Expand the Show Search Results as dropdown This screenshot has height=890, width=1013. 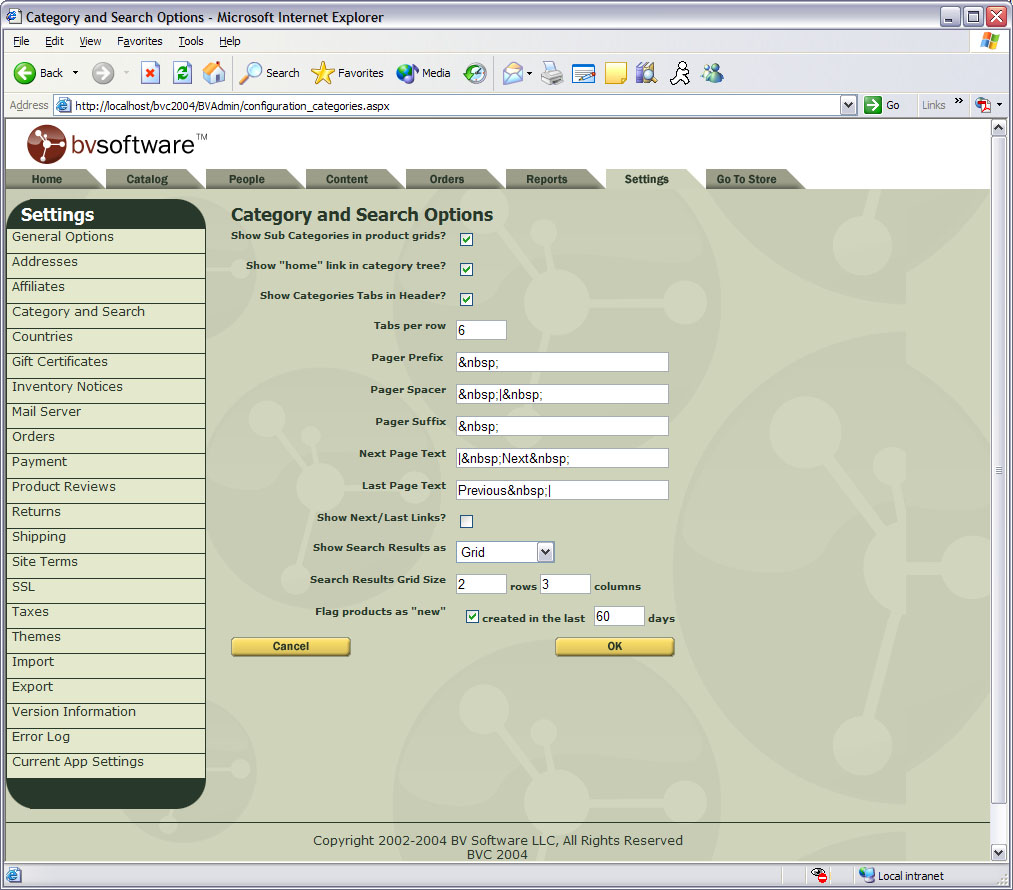(x=545, y=552)
